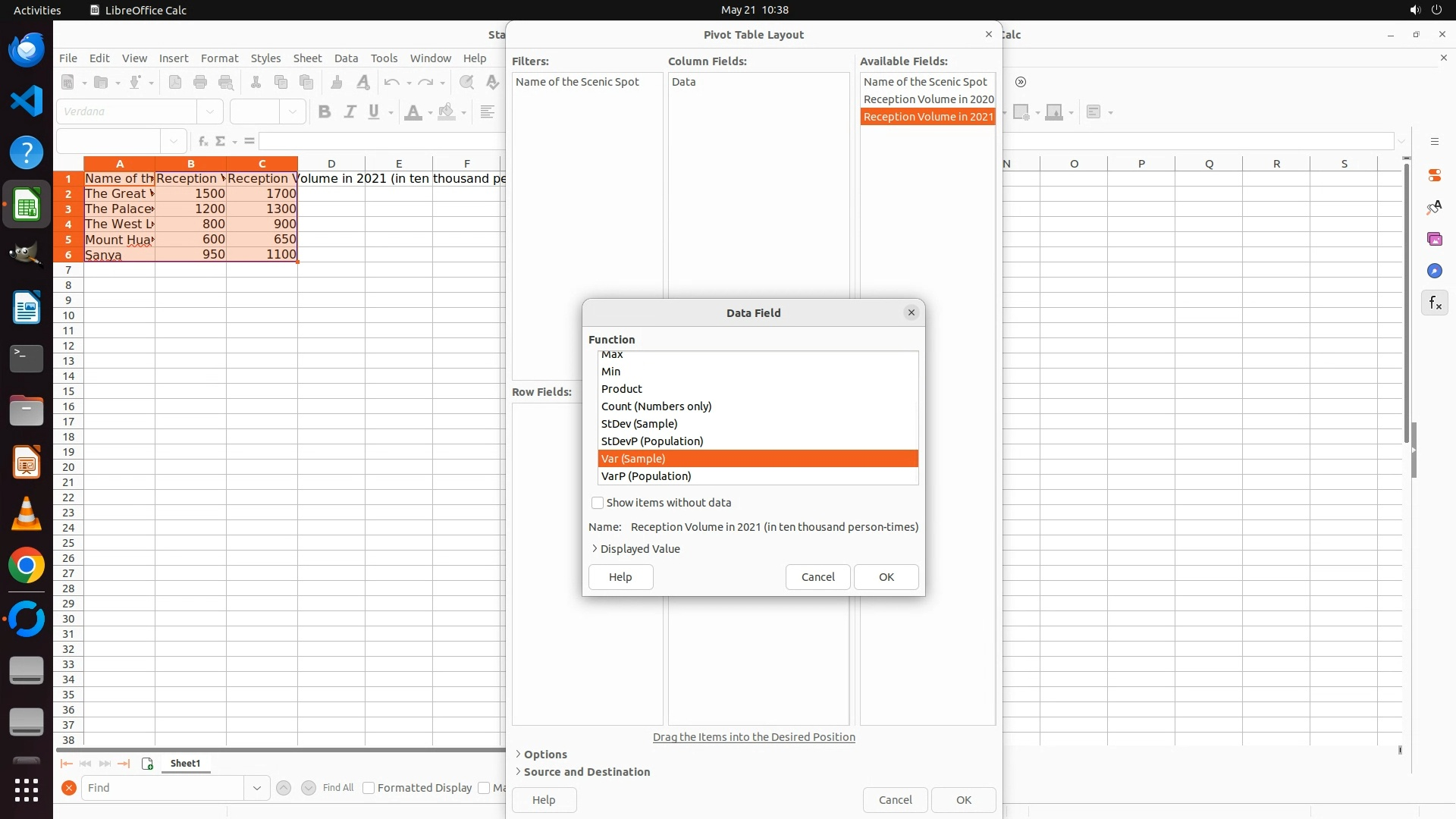Click the Underline formatting icon

click(x=374, y=112)
